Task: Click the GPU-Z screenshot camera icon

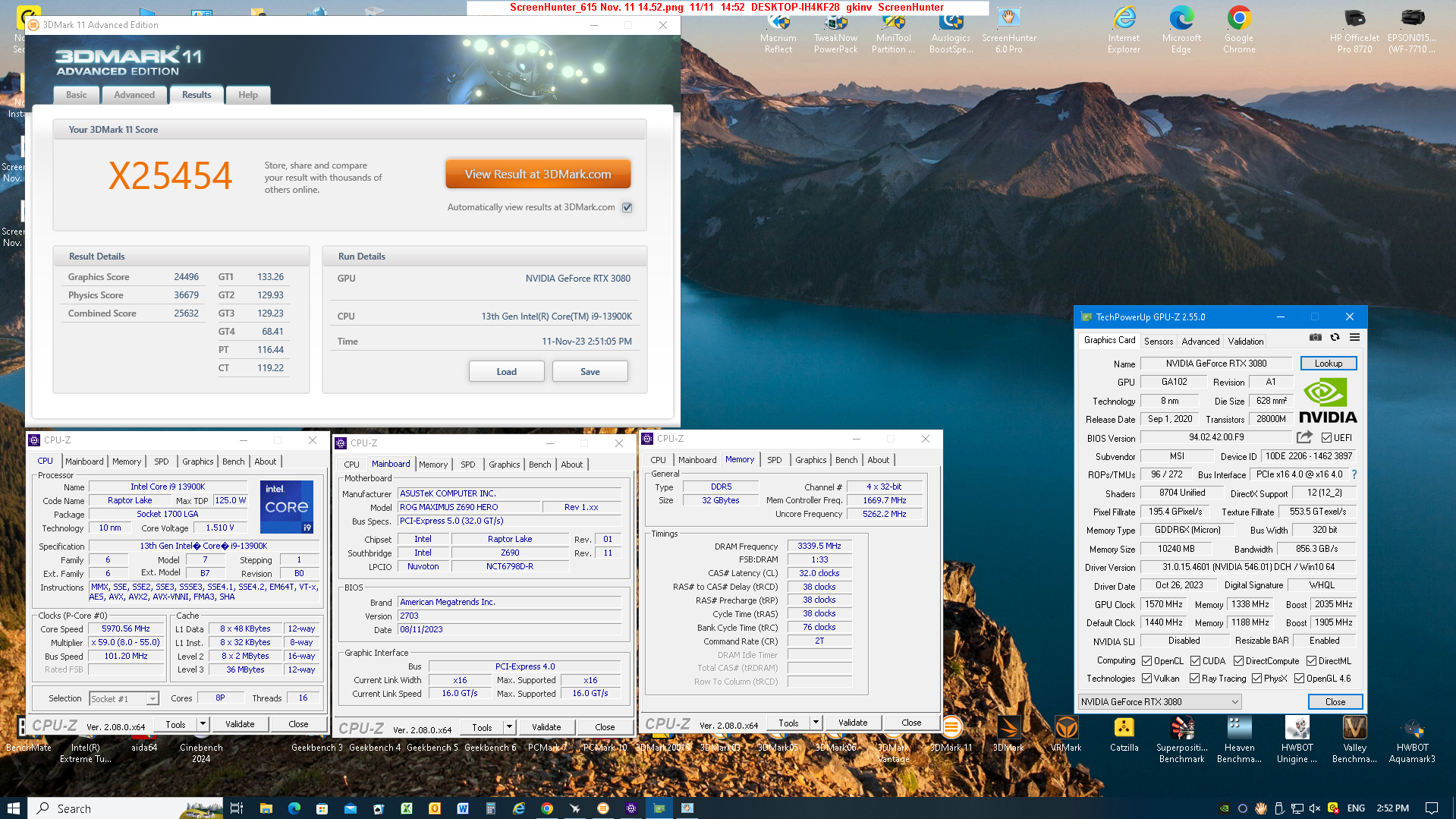Action: tap(1315, 338)
